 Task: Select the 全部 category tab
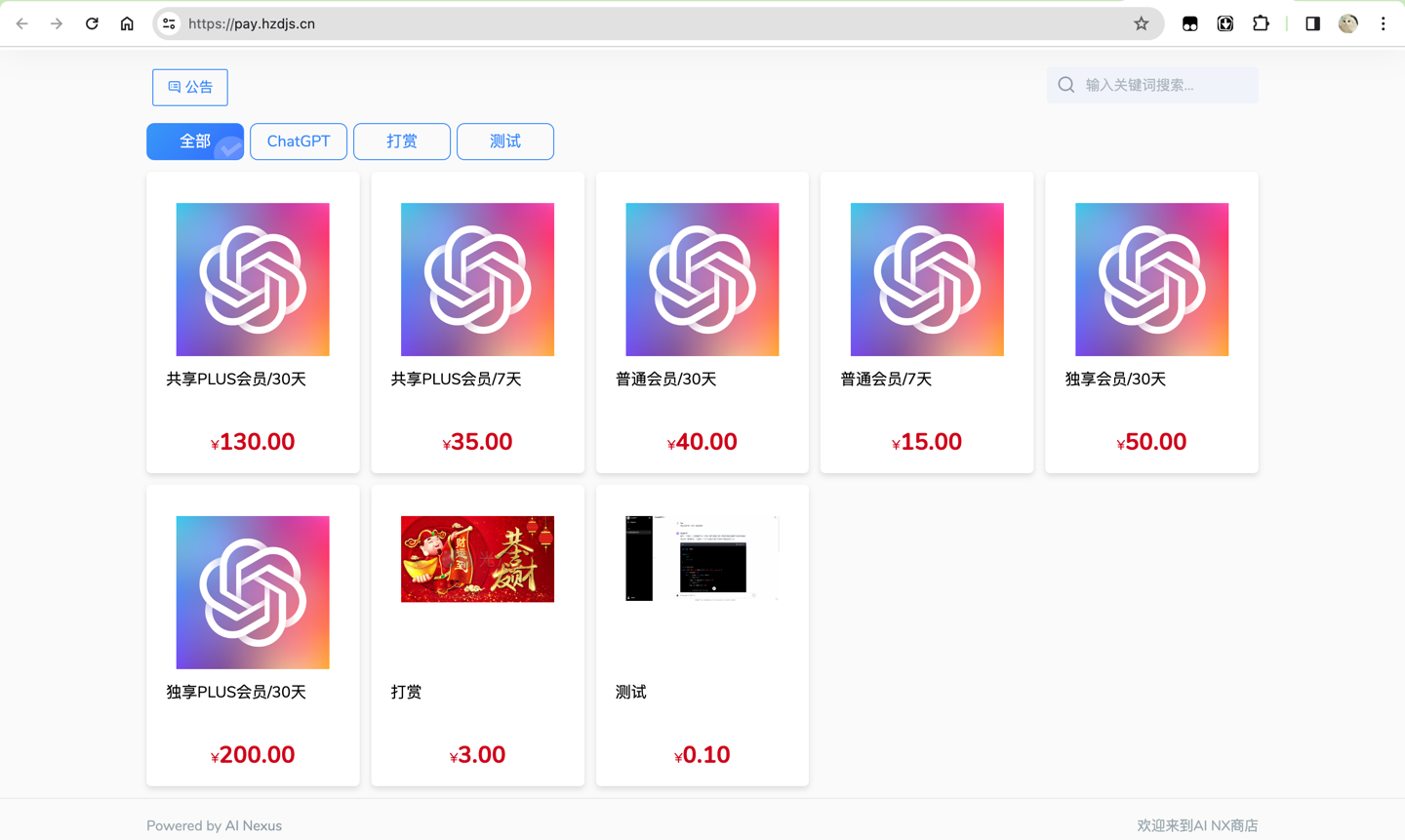click(195, 141)
